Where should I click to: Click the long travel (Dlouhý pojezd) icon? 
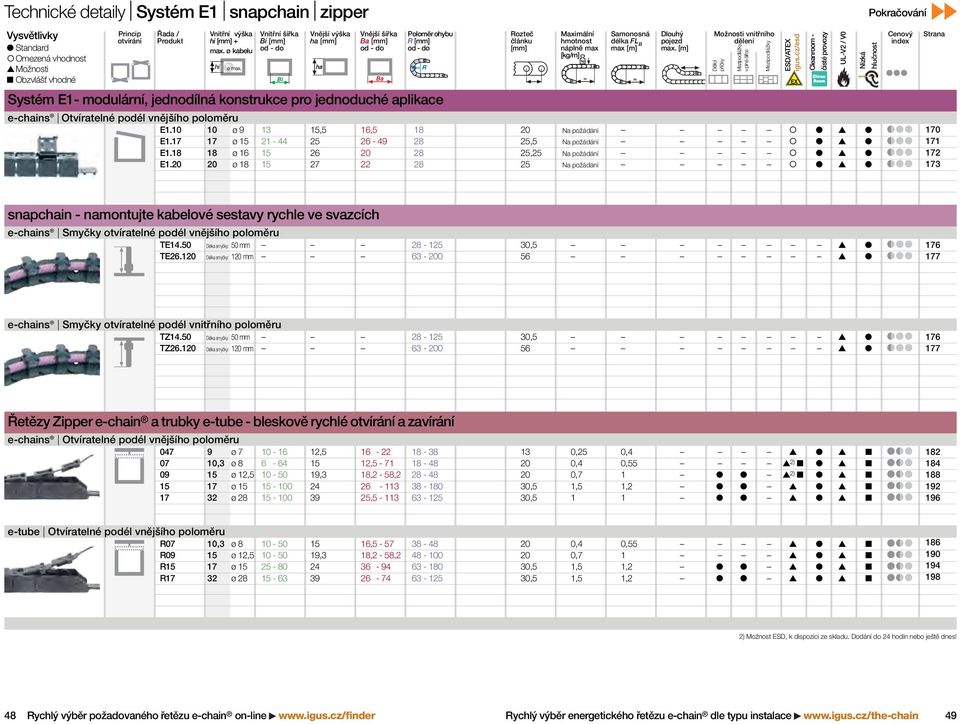(x=683, y=74)
